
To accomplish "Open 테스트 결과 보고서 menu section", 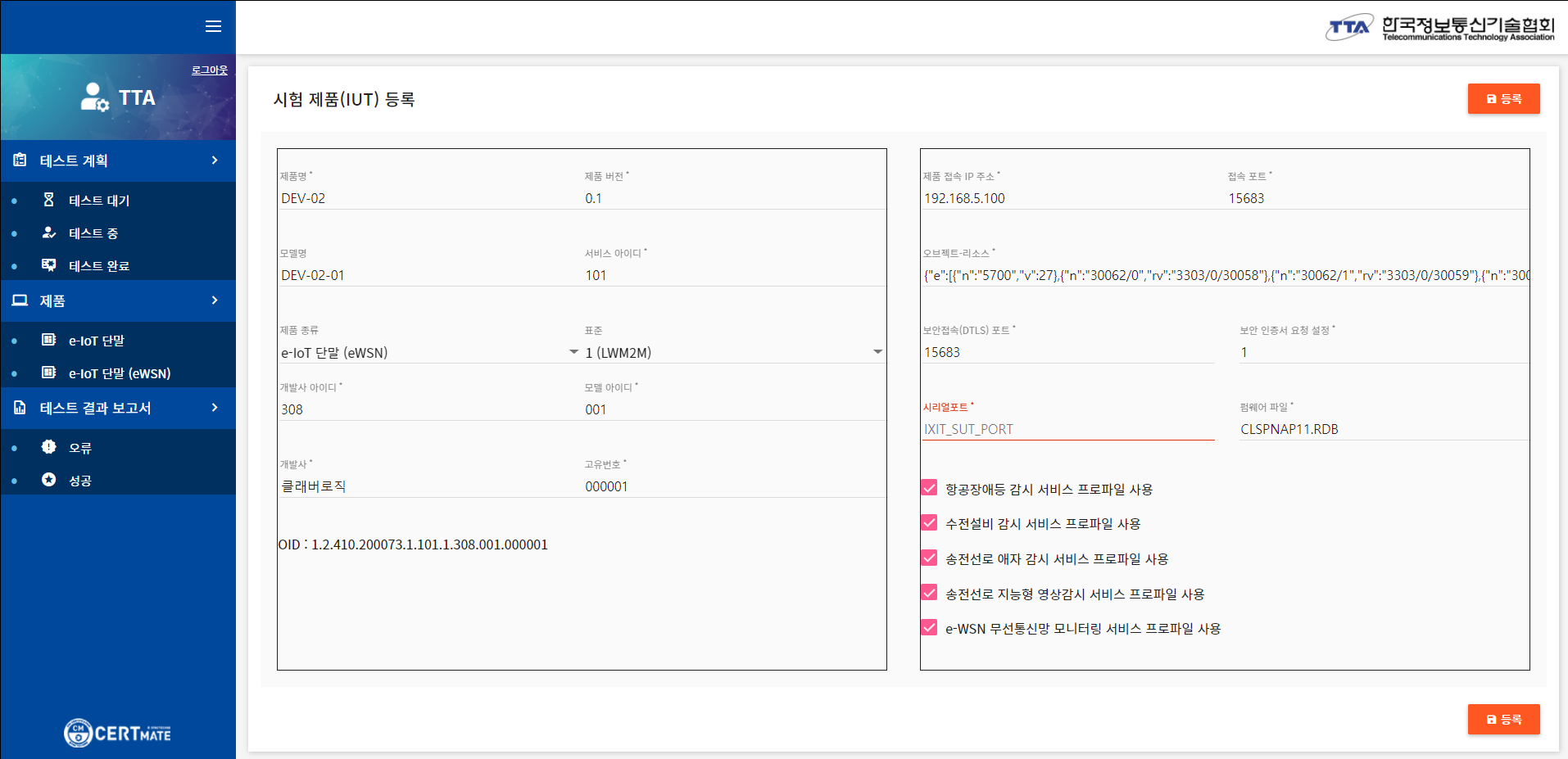I will [118, 408].
